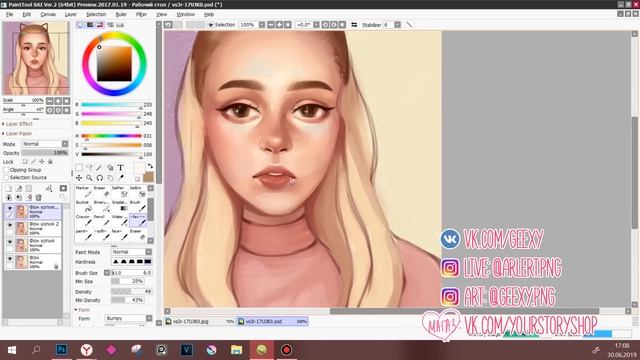Enable the Clipping Group checkbox
Screen dimensions: 640x360
6,170
